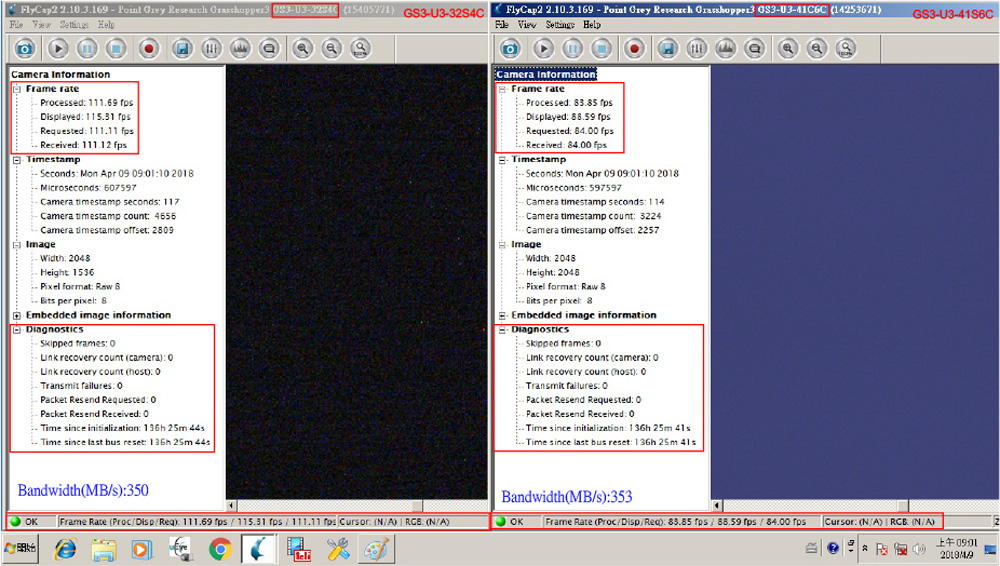Image resolution: width=1000 pixels, height=566 pixels.
Task: Expand Embedded image information in GS3-U3-41C6C window
Action: pos(502,315)
